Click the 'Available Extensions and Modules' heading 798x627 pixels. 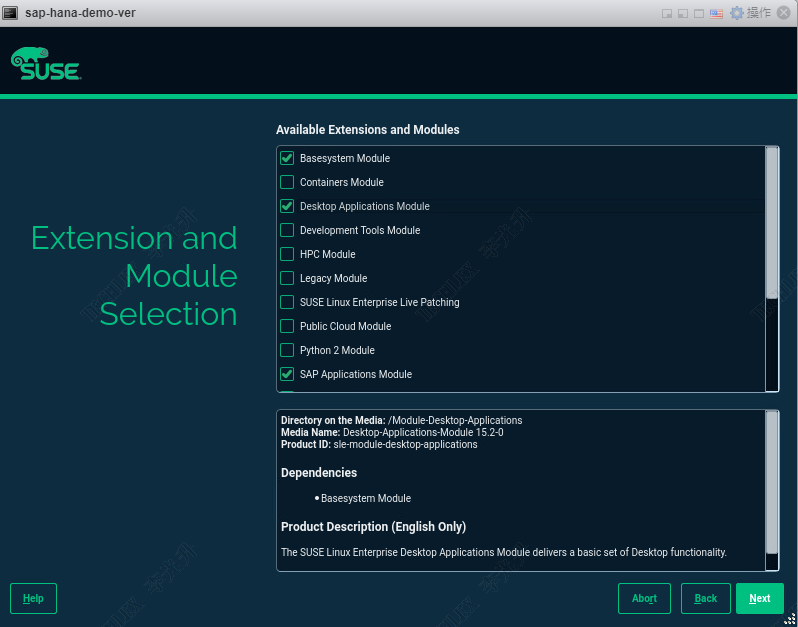[x=367, y=130]
